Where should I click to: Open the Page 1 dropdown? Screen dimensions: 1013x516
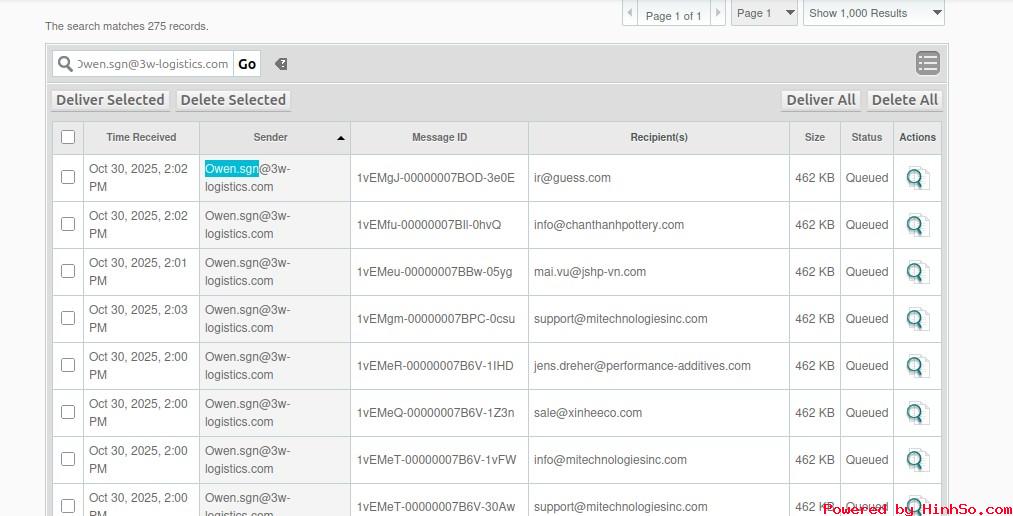(x=765, y=13)
